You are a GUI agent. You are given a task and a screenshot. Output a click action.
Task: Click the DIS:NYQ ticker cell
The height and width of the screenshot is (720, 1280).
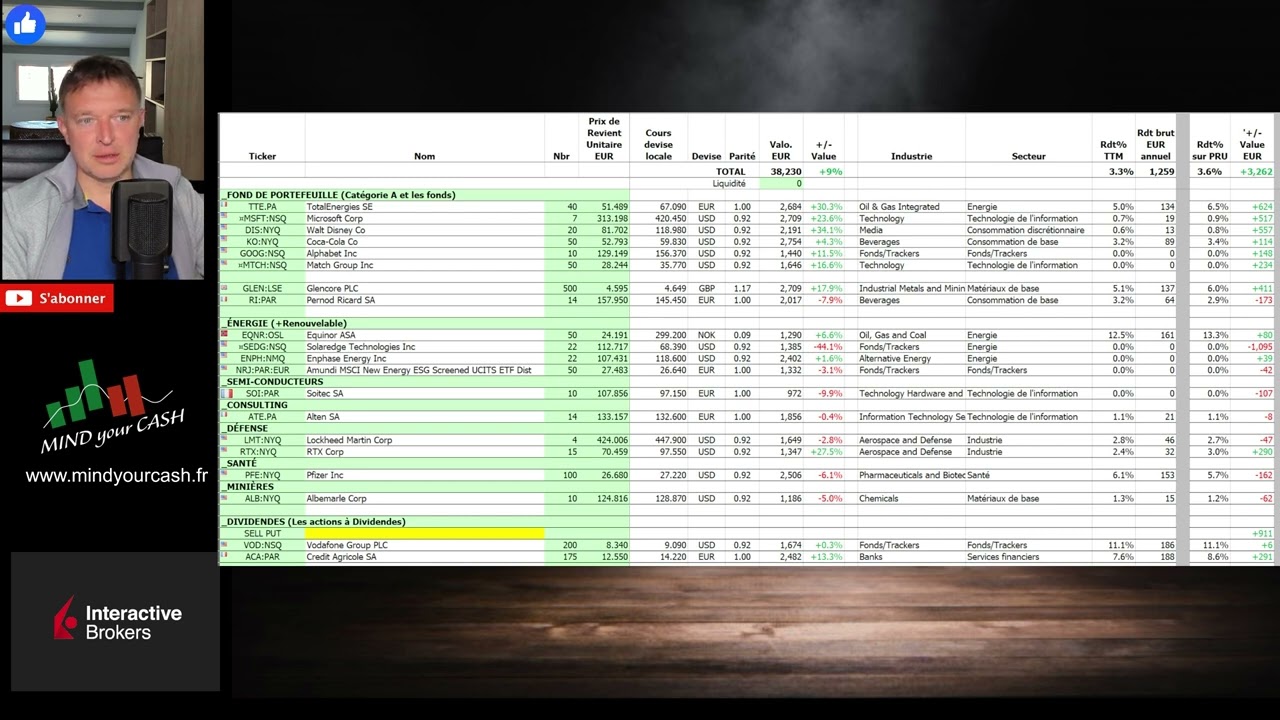[x=262, y=230]
